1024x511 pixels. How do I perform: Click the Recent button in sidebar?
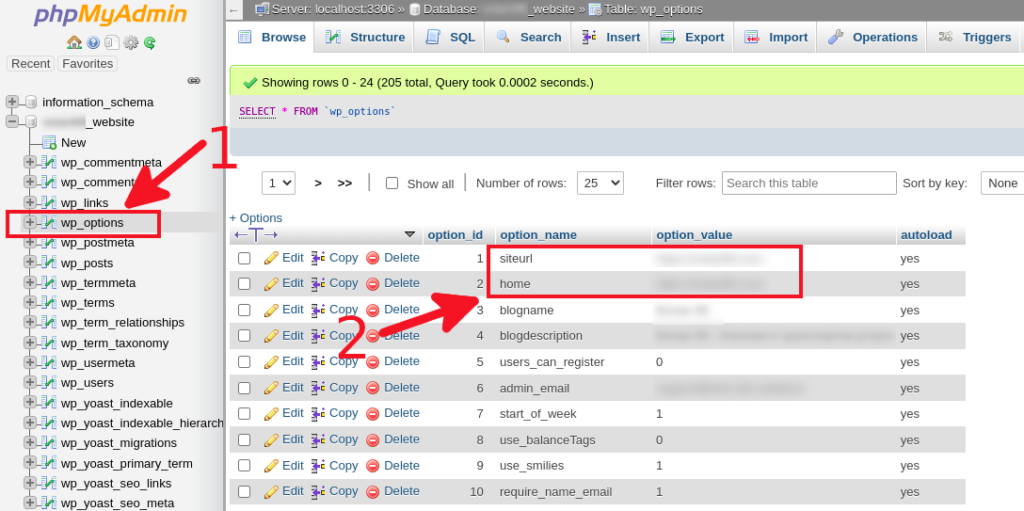tap(31, 63)
